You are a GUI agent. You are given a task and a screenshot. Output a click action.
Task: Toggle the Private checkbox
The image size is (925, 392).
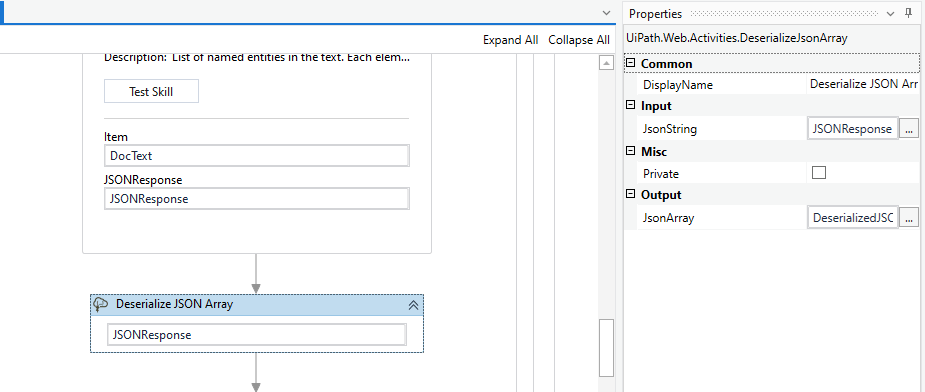(819, 173)
